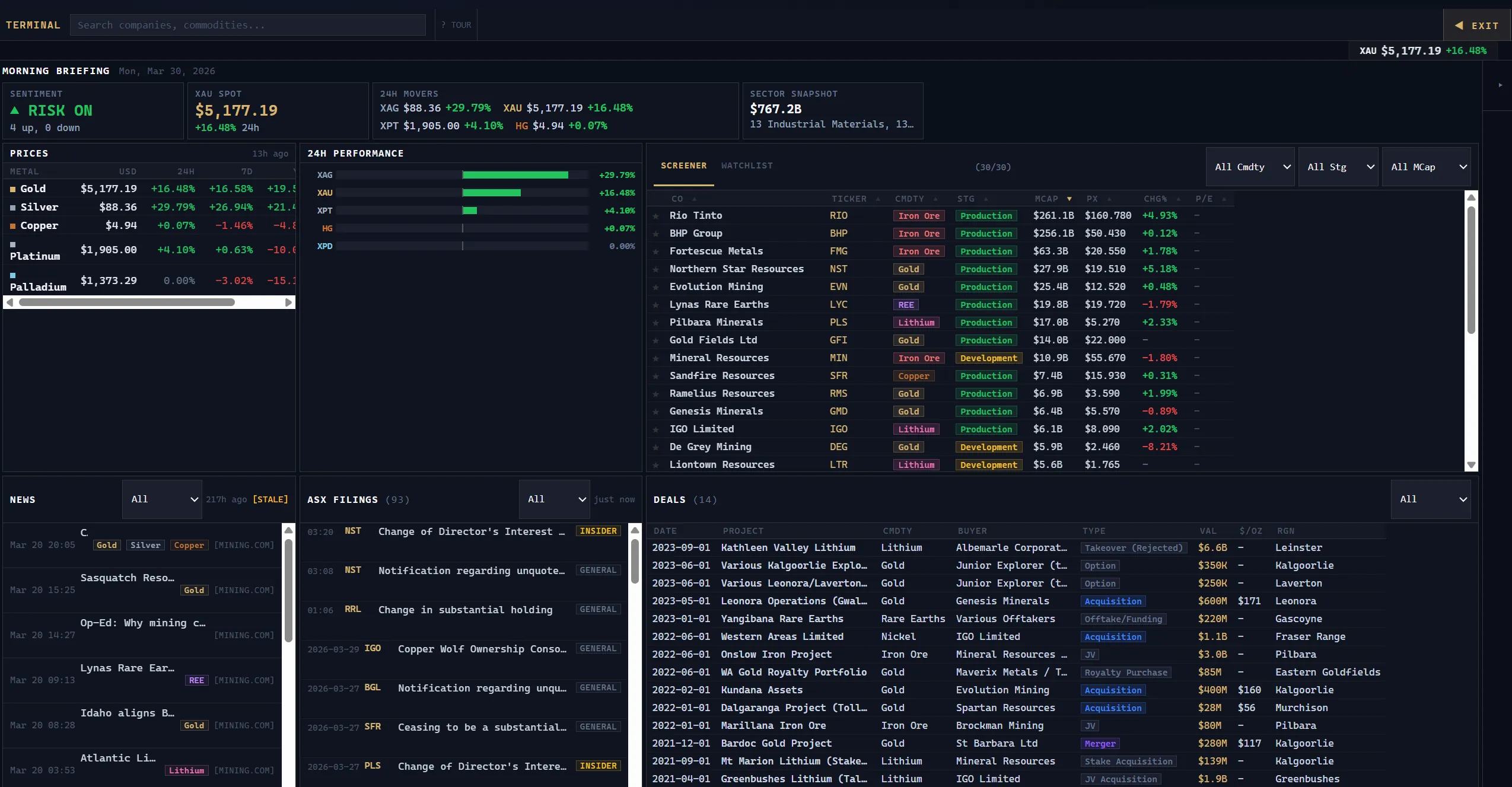The height and width of the screenshot is (787, 1512).
Task: Expand the collapsed right side panel arrow
Action: click(1500, 85)
